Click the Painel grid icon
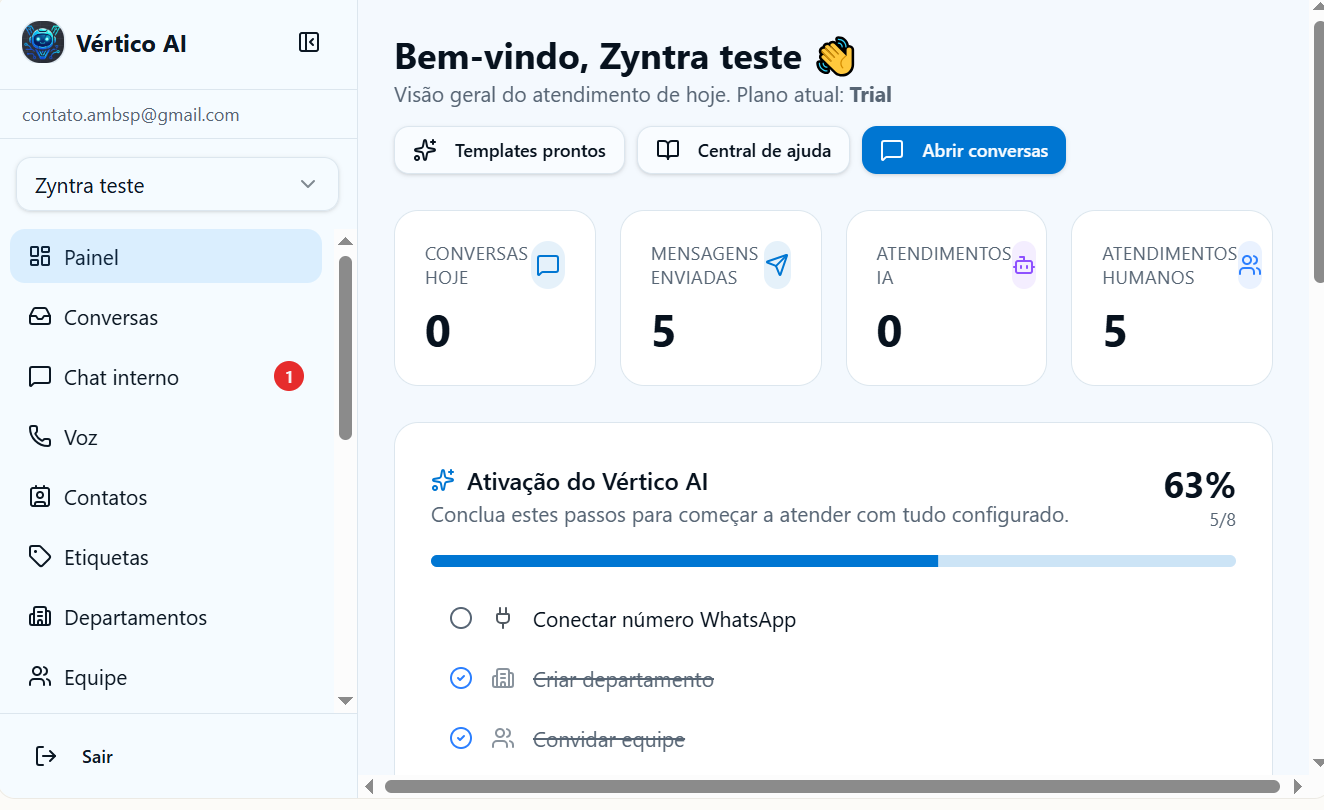The image size is (1324, 810). [40, 257]
